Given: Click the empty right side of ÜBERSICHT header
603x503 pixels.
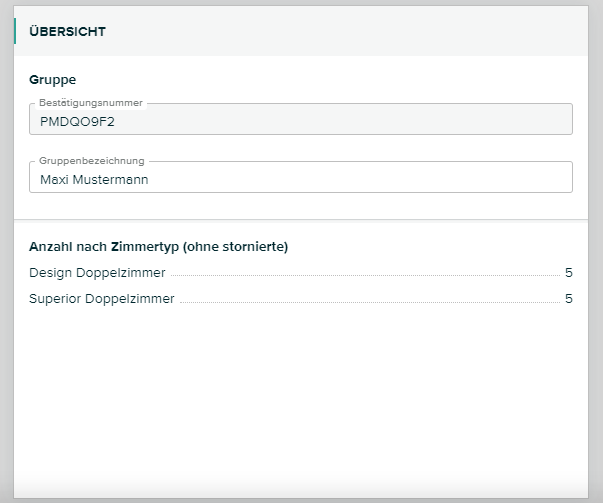Looking at the screenshot, I should [400, 32].
